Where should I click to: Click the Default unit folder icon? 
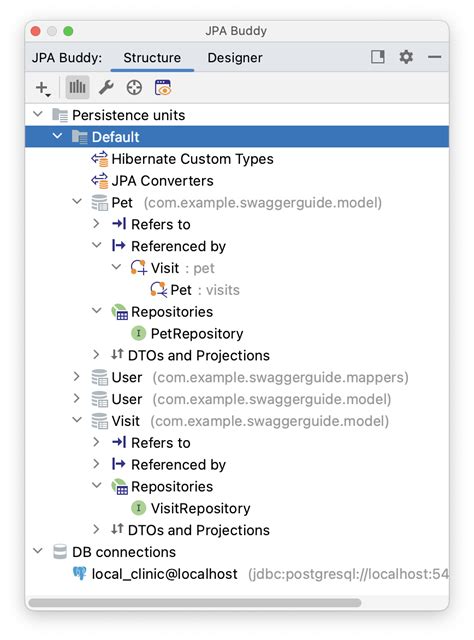click(80, 137)
